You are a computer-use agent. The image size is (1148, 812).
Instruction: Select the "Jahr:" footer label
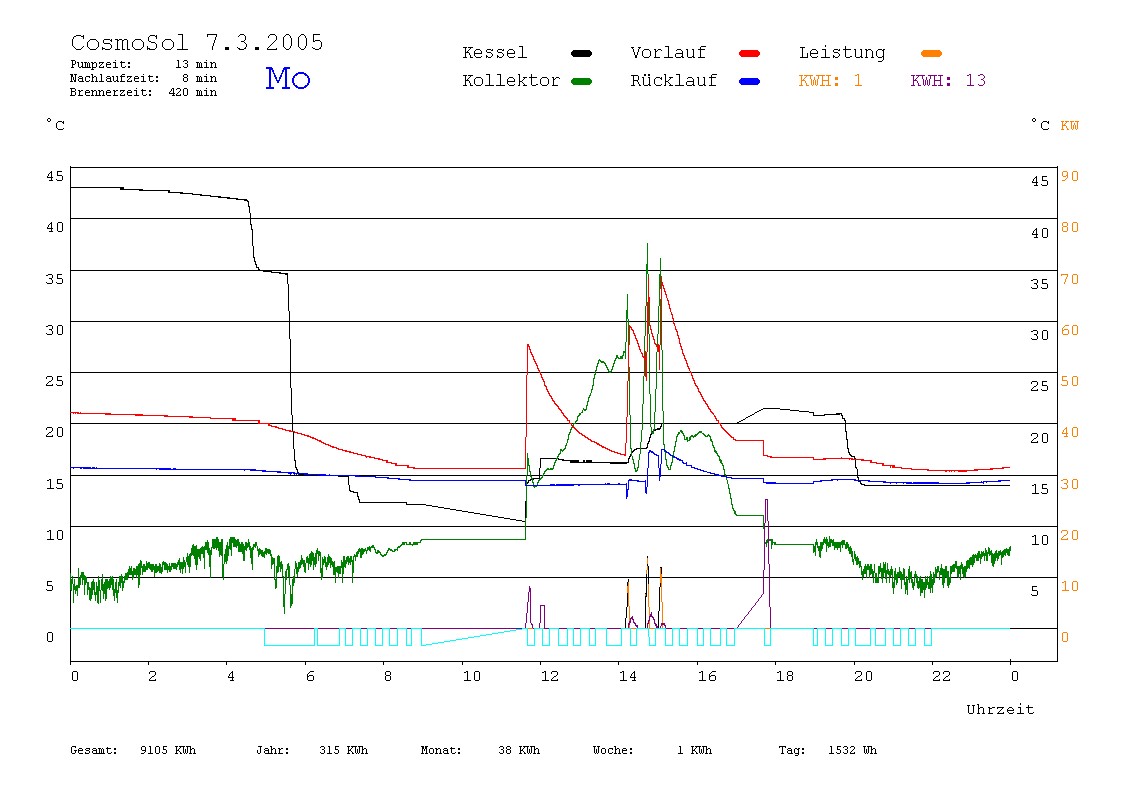coord(273,750)
